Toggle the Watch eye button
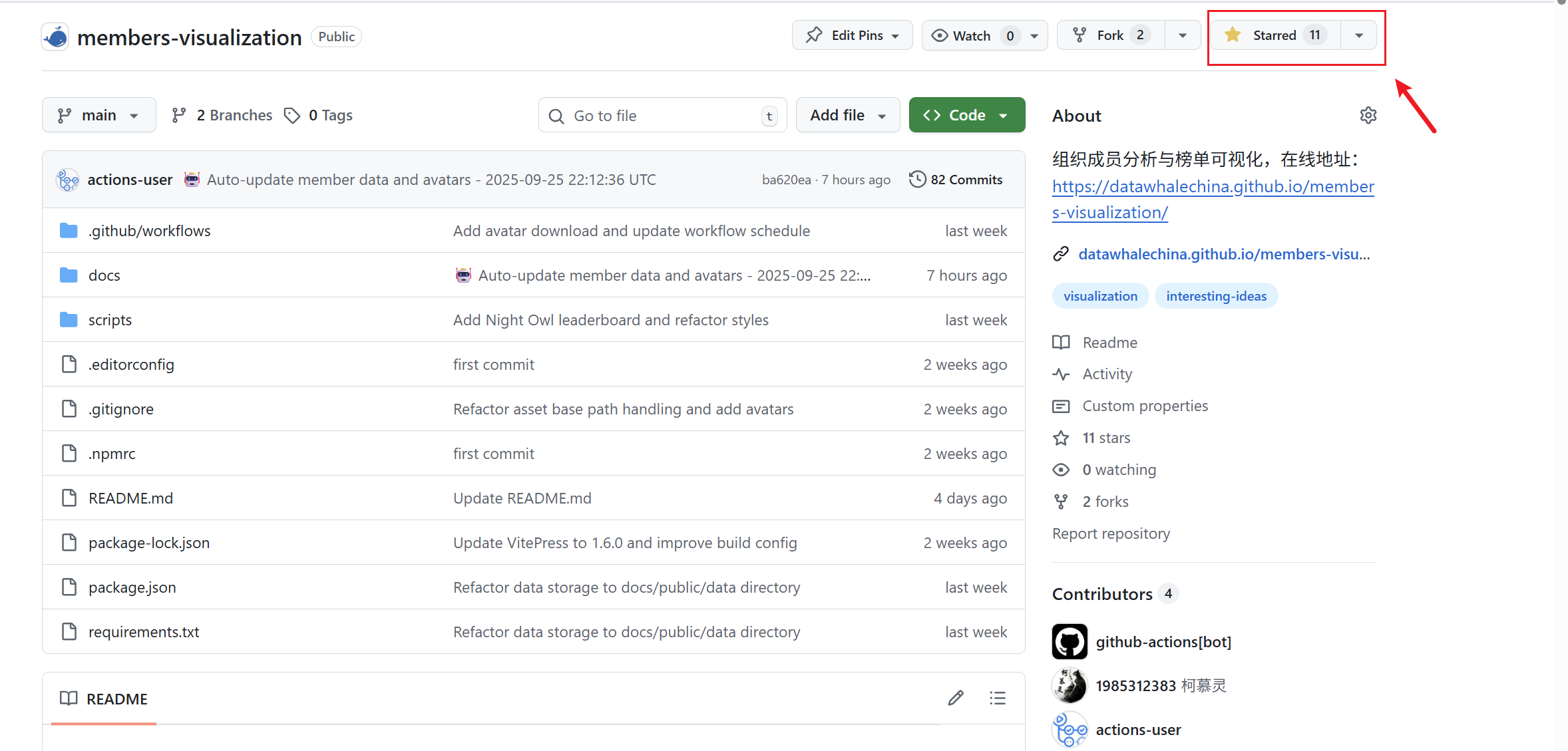 point(972,36)
